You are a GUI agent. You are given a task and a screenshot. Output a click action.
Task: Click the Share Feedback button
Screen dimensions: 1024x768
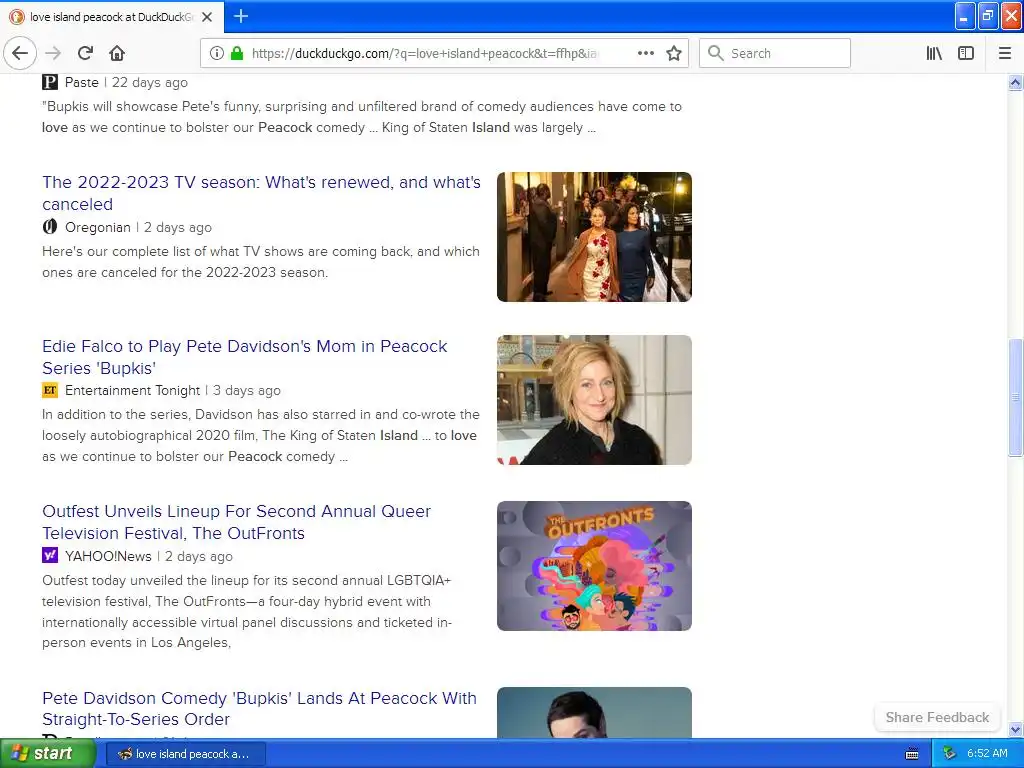point(937,717)
